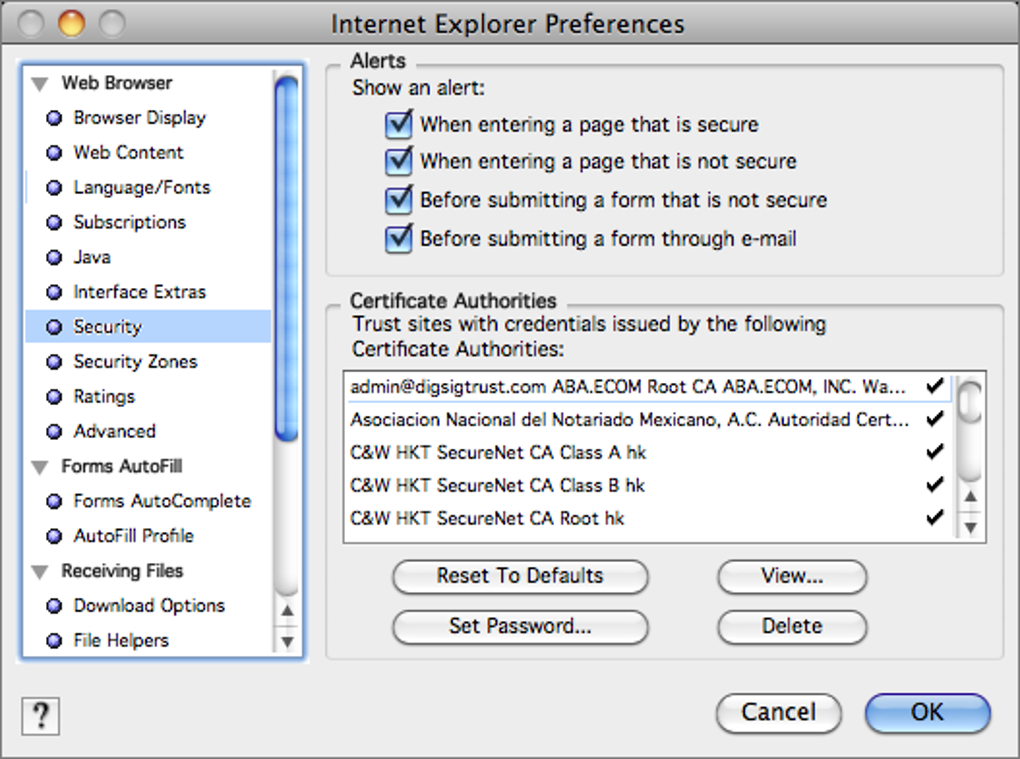Open help with the question mark icon
The image size is (1020, 759).
click(x=40, y=716)
